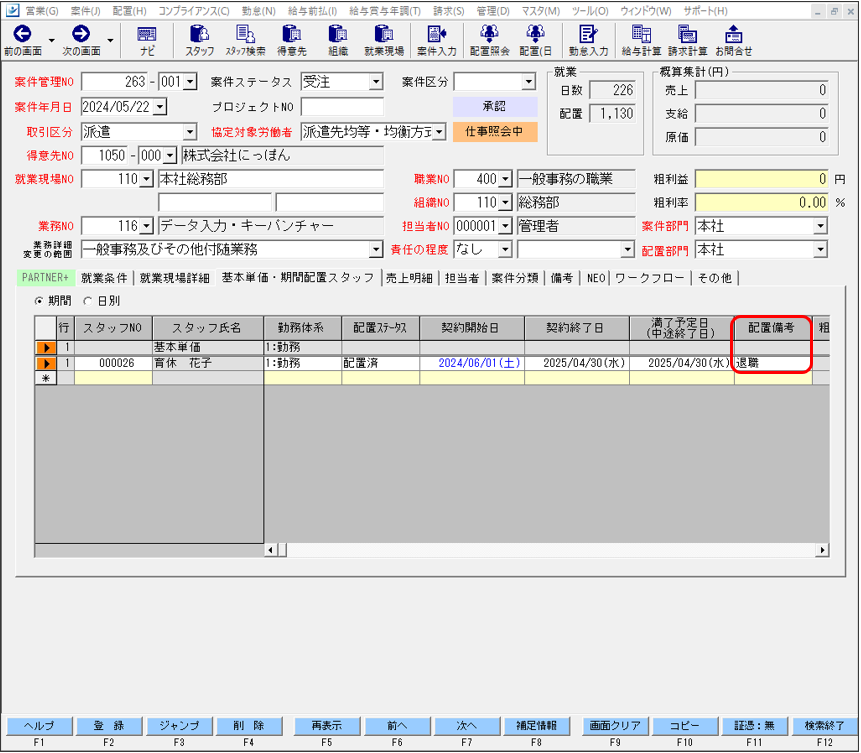Open the 組織 organization icon
The width and height of the screenshot is (861, 753).
pyautogui.click(x=338, y=35)
